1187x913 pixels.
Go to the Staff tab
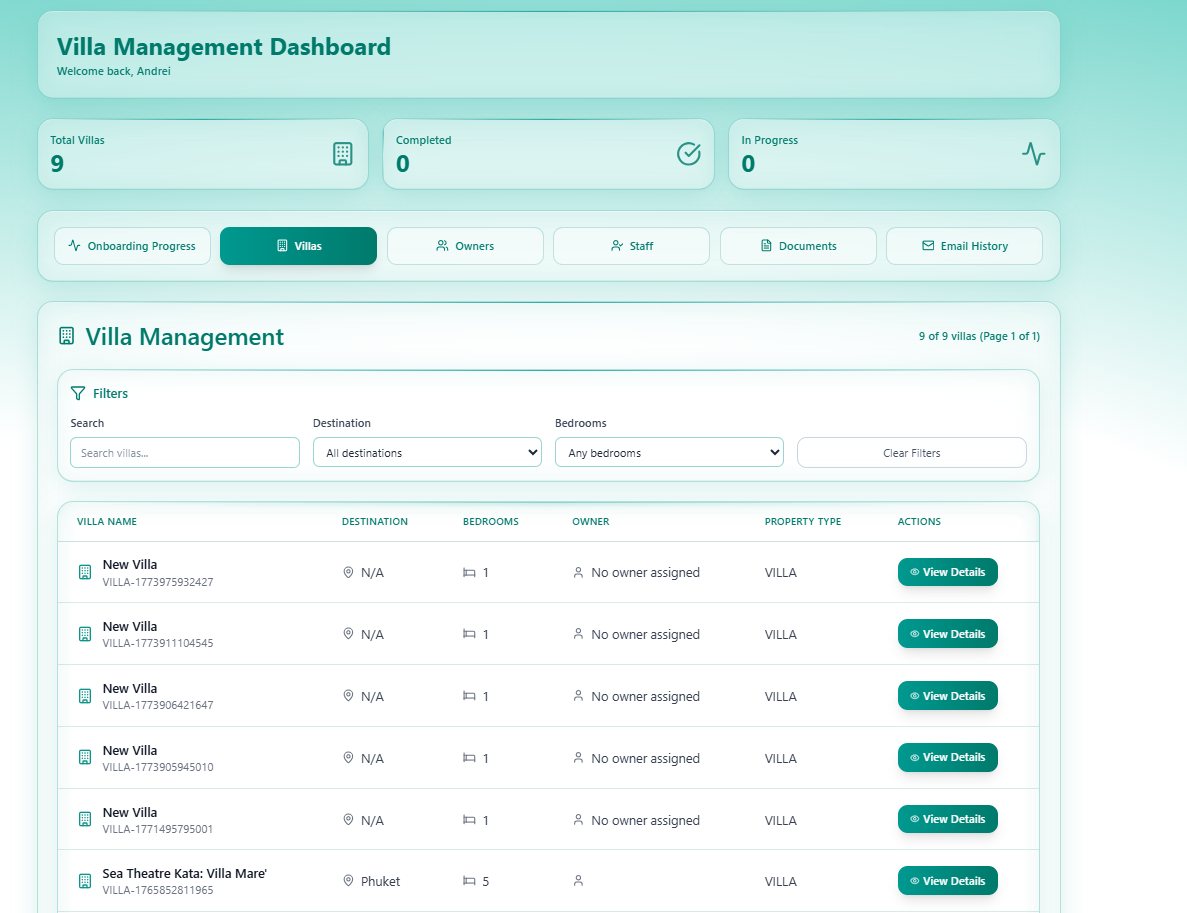(x=631, y=246)
